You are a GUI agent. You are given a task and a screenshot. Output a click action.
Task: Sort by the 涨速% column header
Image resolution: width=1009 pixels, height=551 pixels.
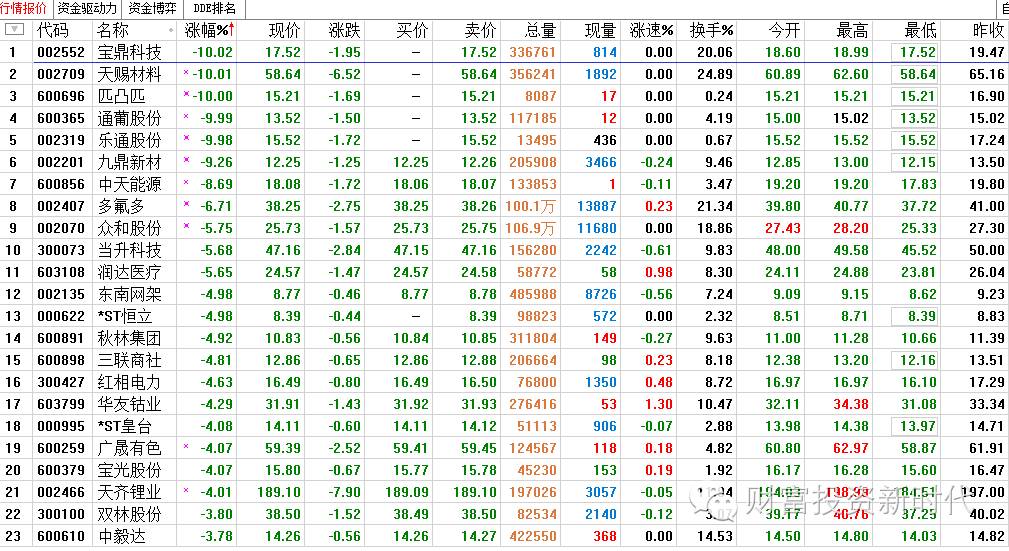pyautogui.click(x=651, y=30)
